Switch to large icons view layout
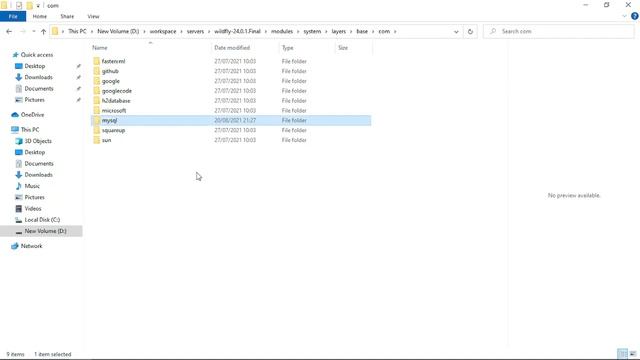 [633, 354]
